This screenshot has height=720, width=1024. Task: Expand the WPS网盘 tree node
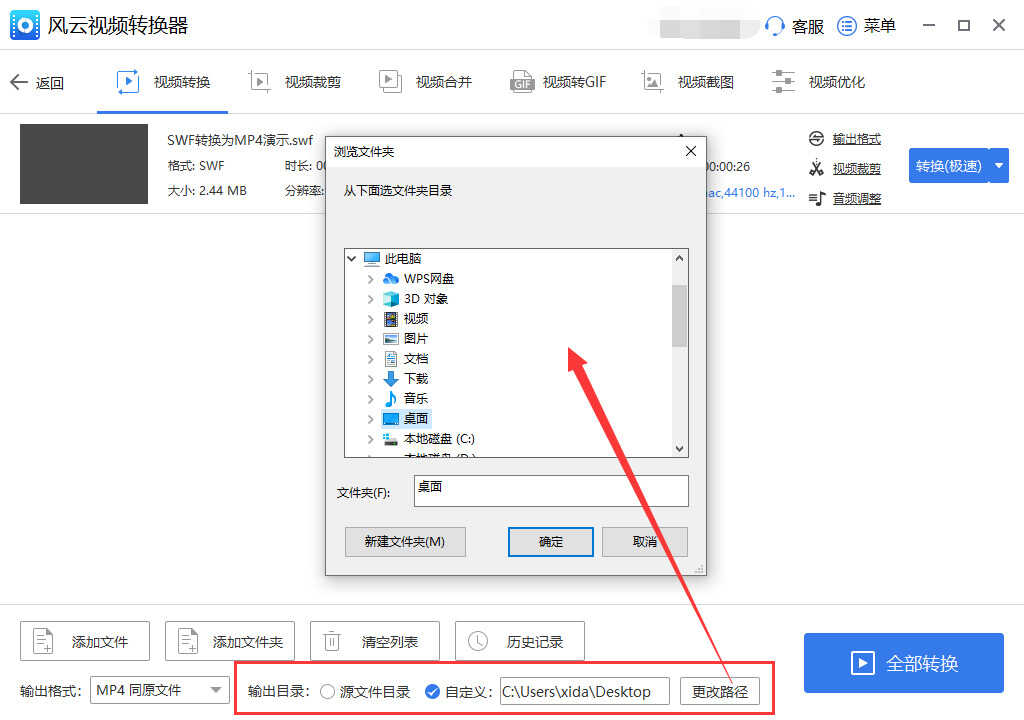(x=370, y=279)
